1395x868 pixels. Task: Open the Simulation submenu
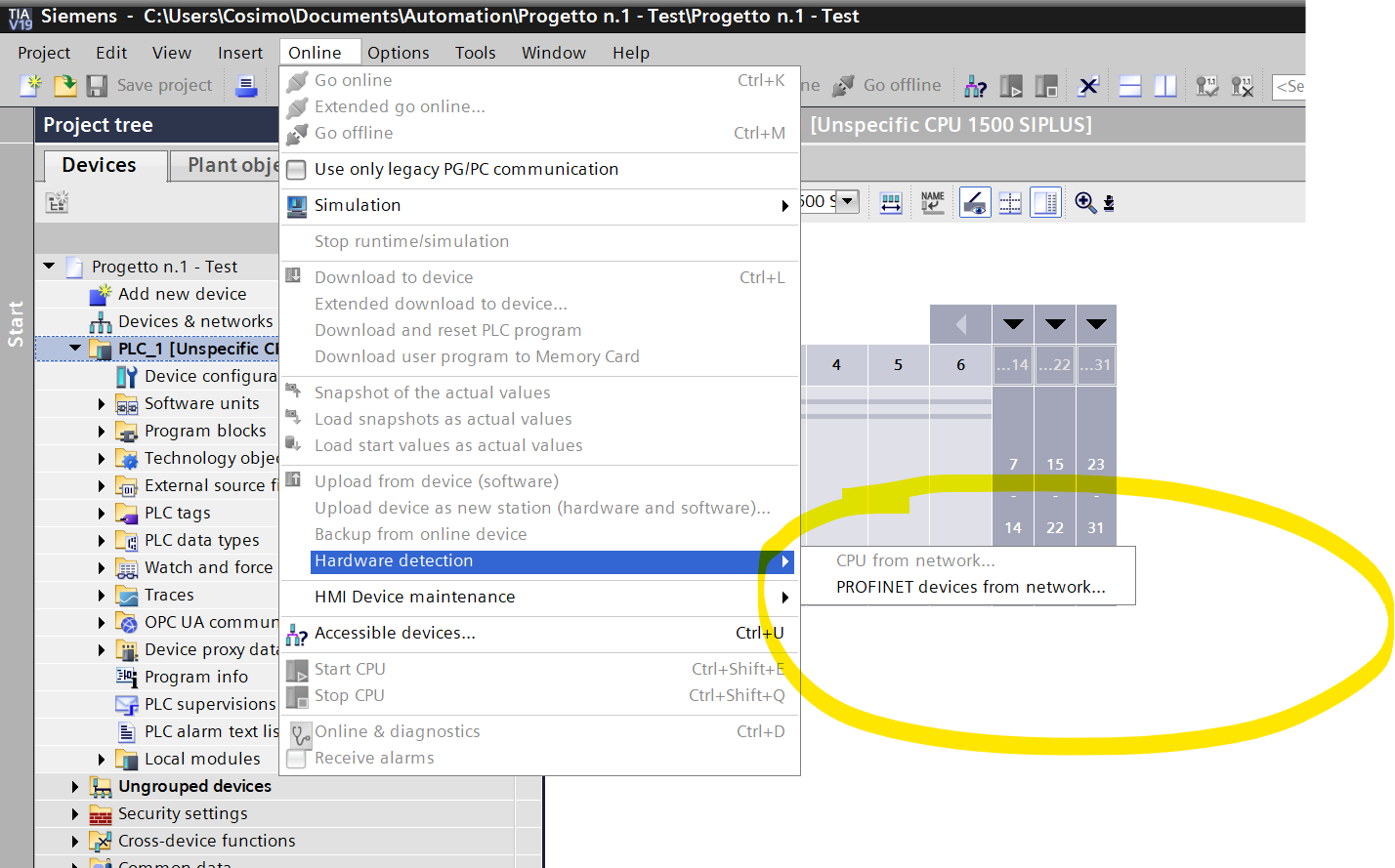[540, 205]
